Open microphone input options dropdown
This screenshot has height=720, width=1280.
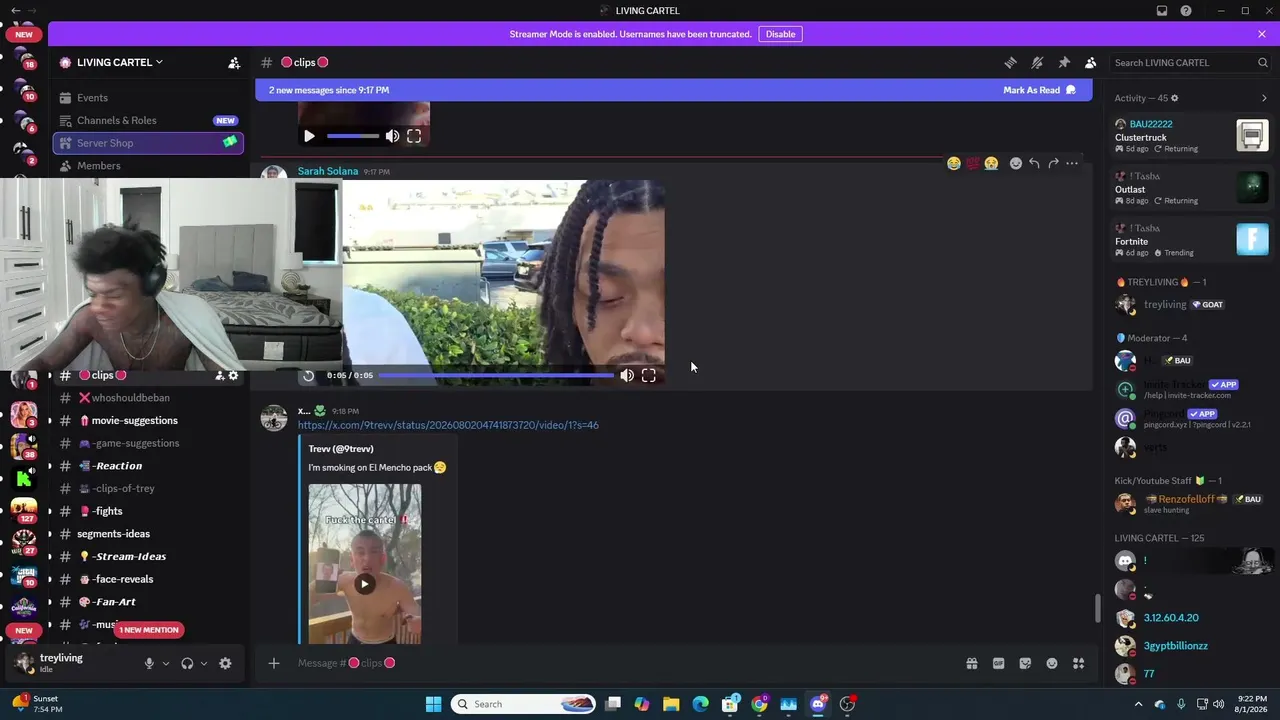pos(166,663)
